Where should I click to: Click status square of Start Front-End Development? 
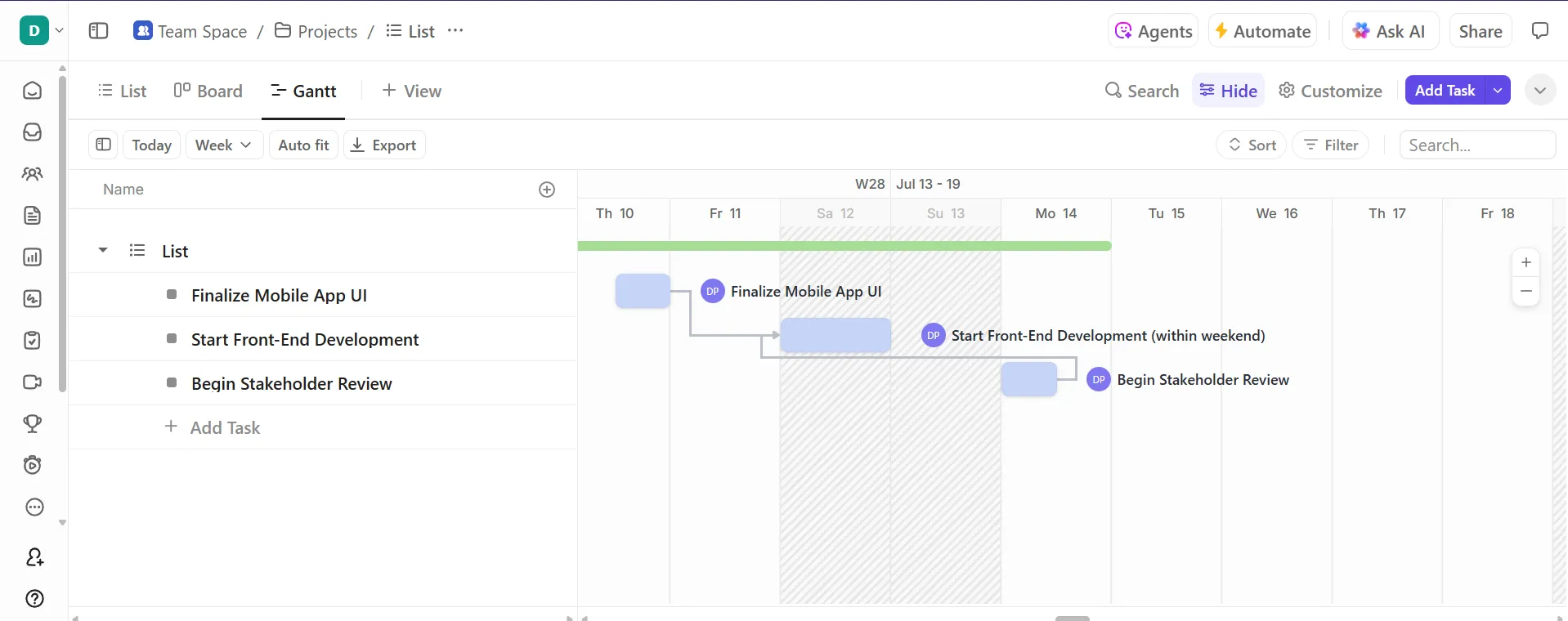172,339
